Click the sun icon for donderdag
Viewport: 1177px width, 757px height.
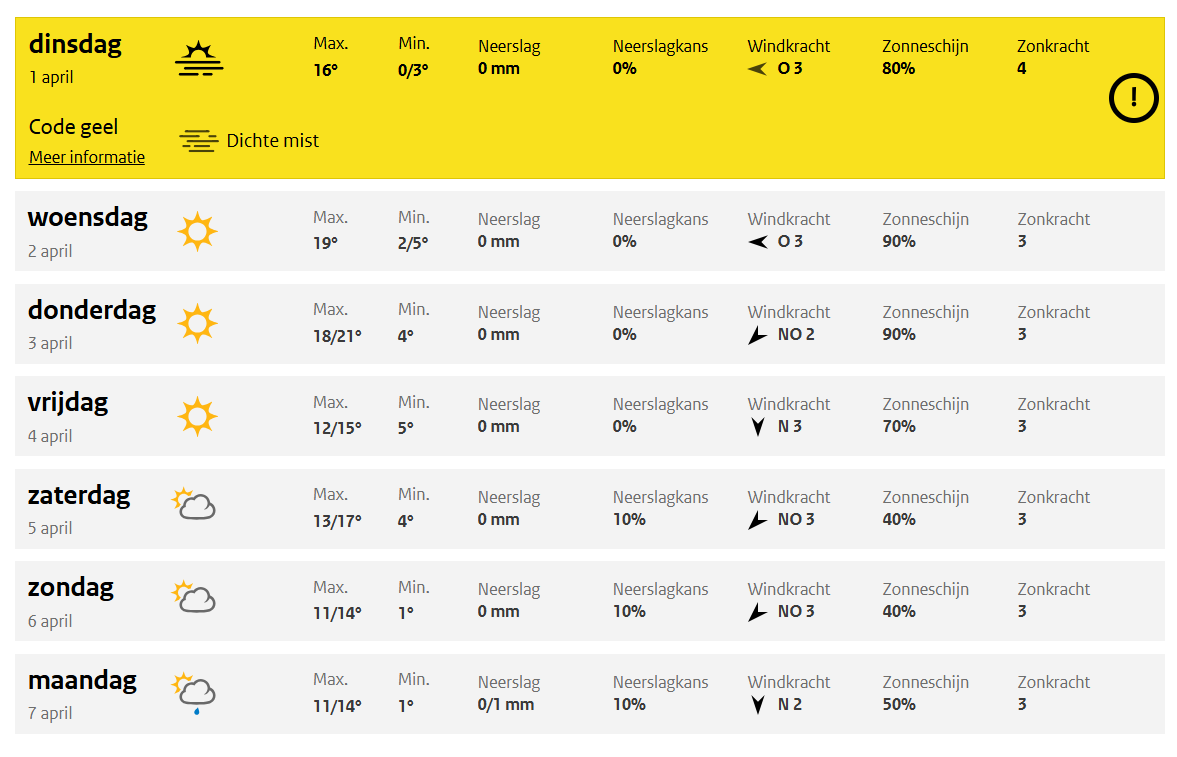(x=197, y=324)
